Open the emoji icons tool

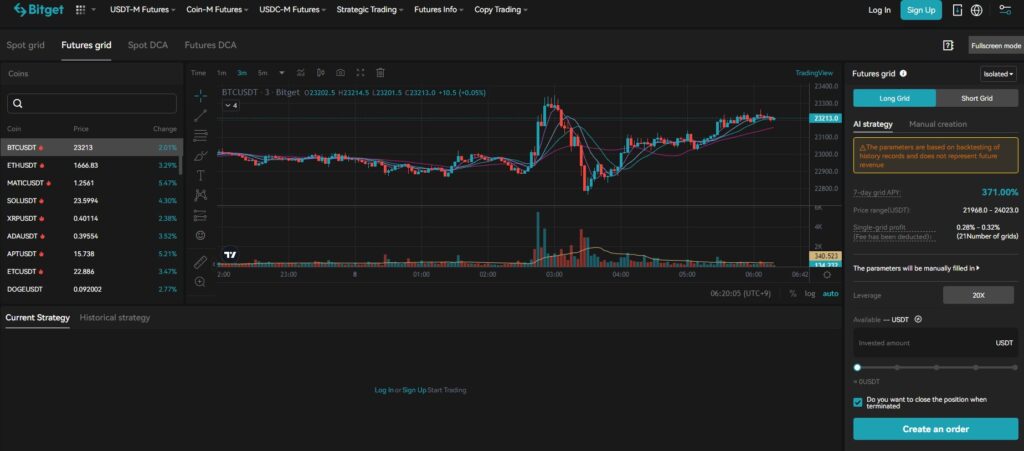click(x=200, y=235)
